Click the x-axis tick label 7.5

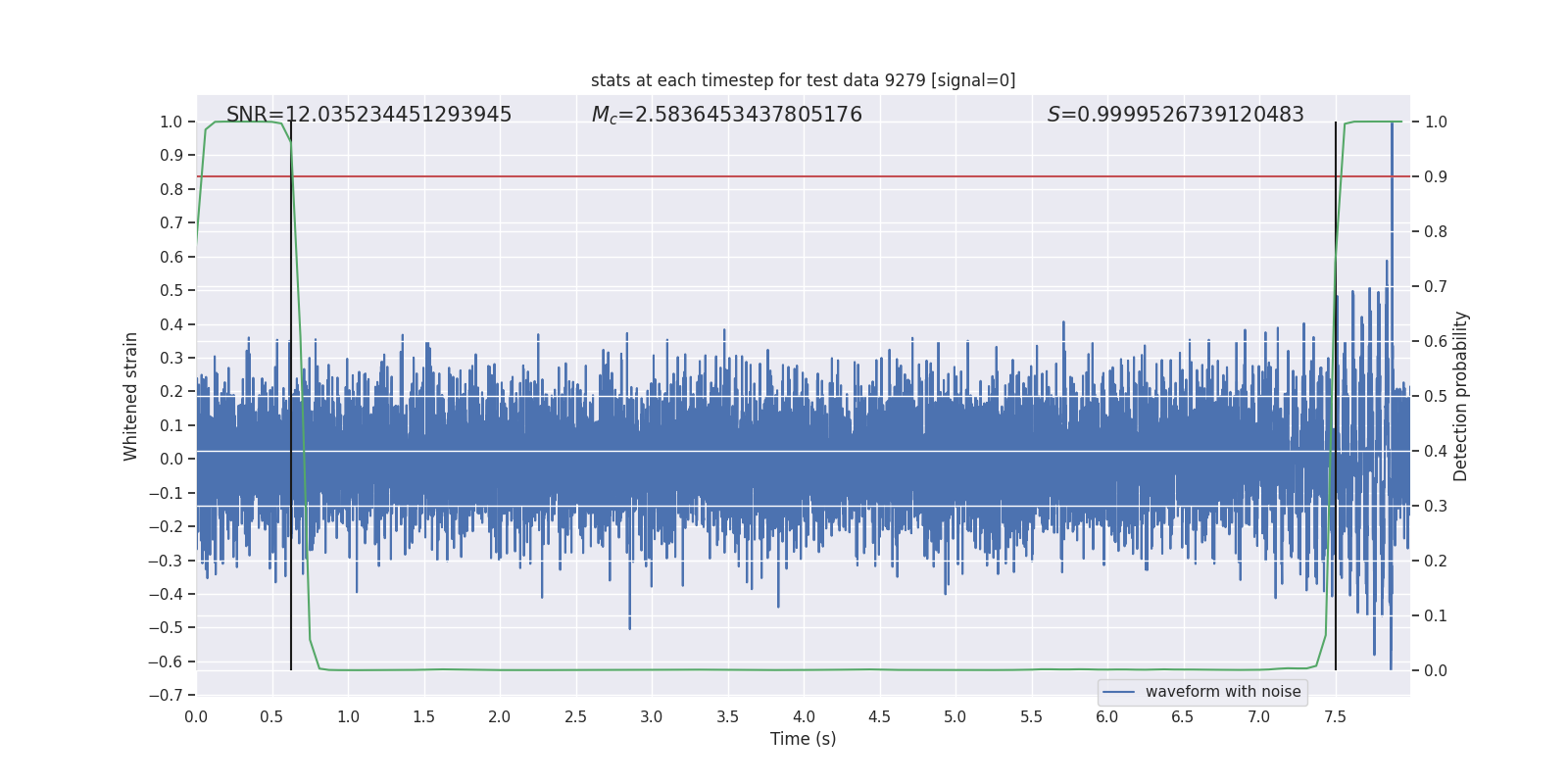pos(1335,716)
